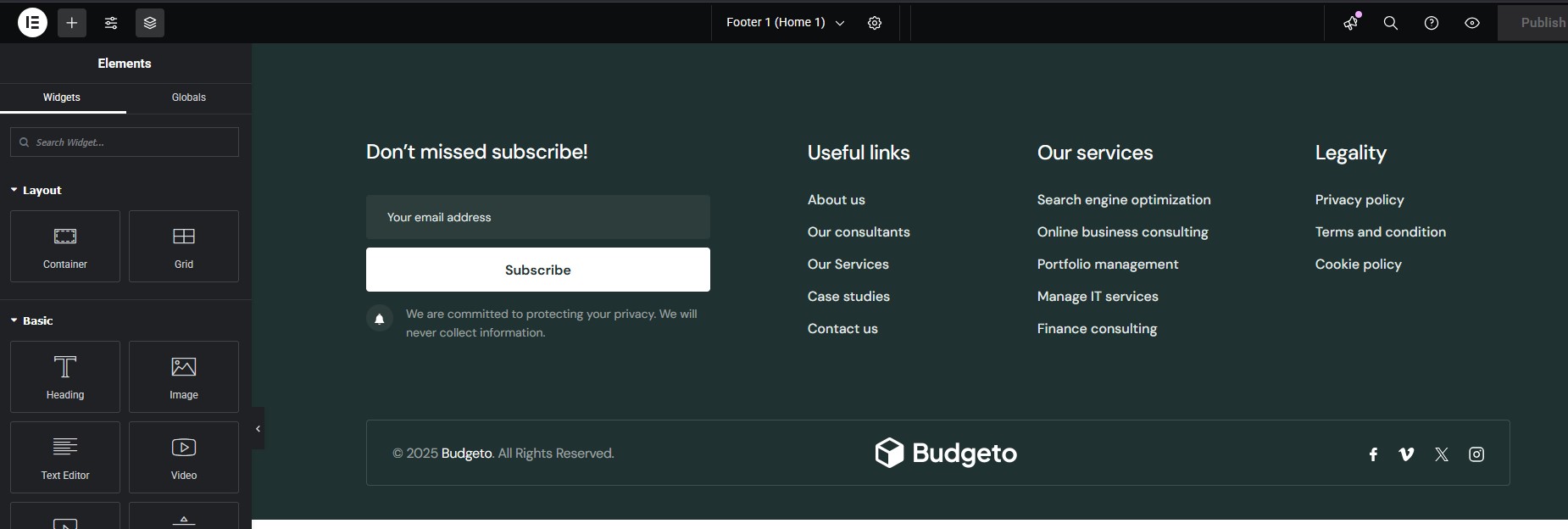
Task: Switch to the Globals tab
Action: (188, 97)
